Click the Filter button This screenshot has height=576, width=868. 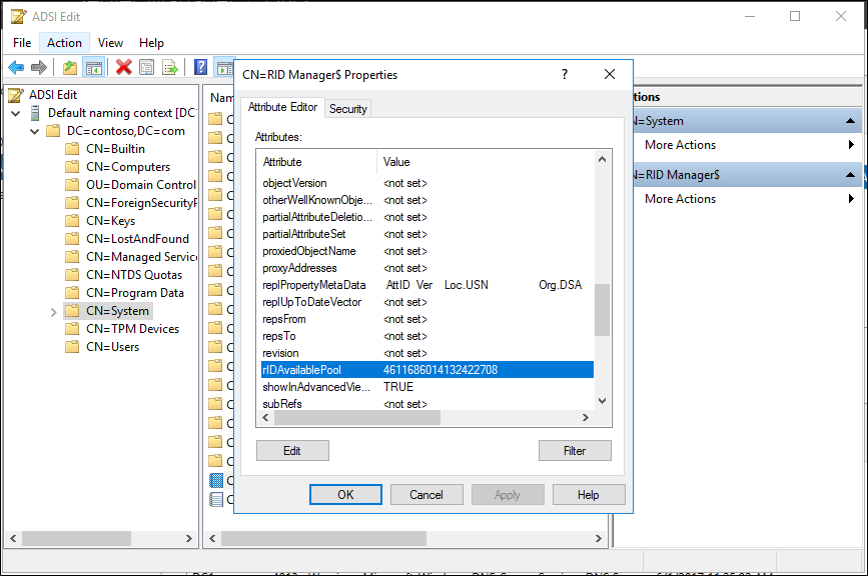(575, 450)
